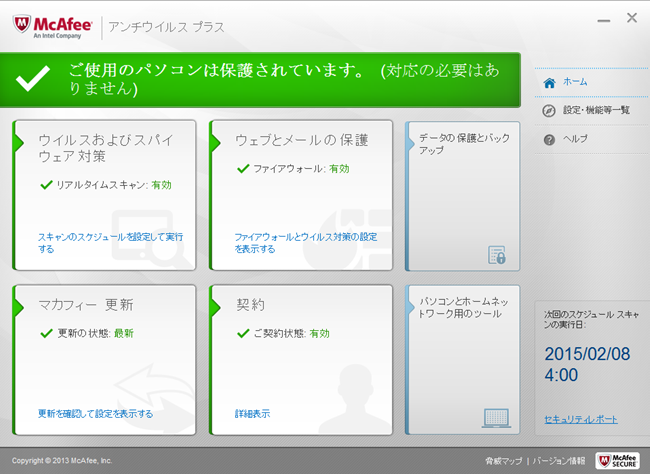650x474 pixels.
Task: Click the アンチウイルス プラス product title
Action: tap(166, 27)
